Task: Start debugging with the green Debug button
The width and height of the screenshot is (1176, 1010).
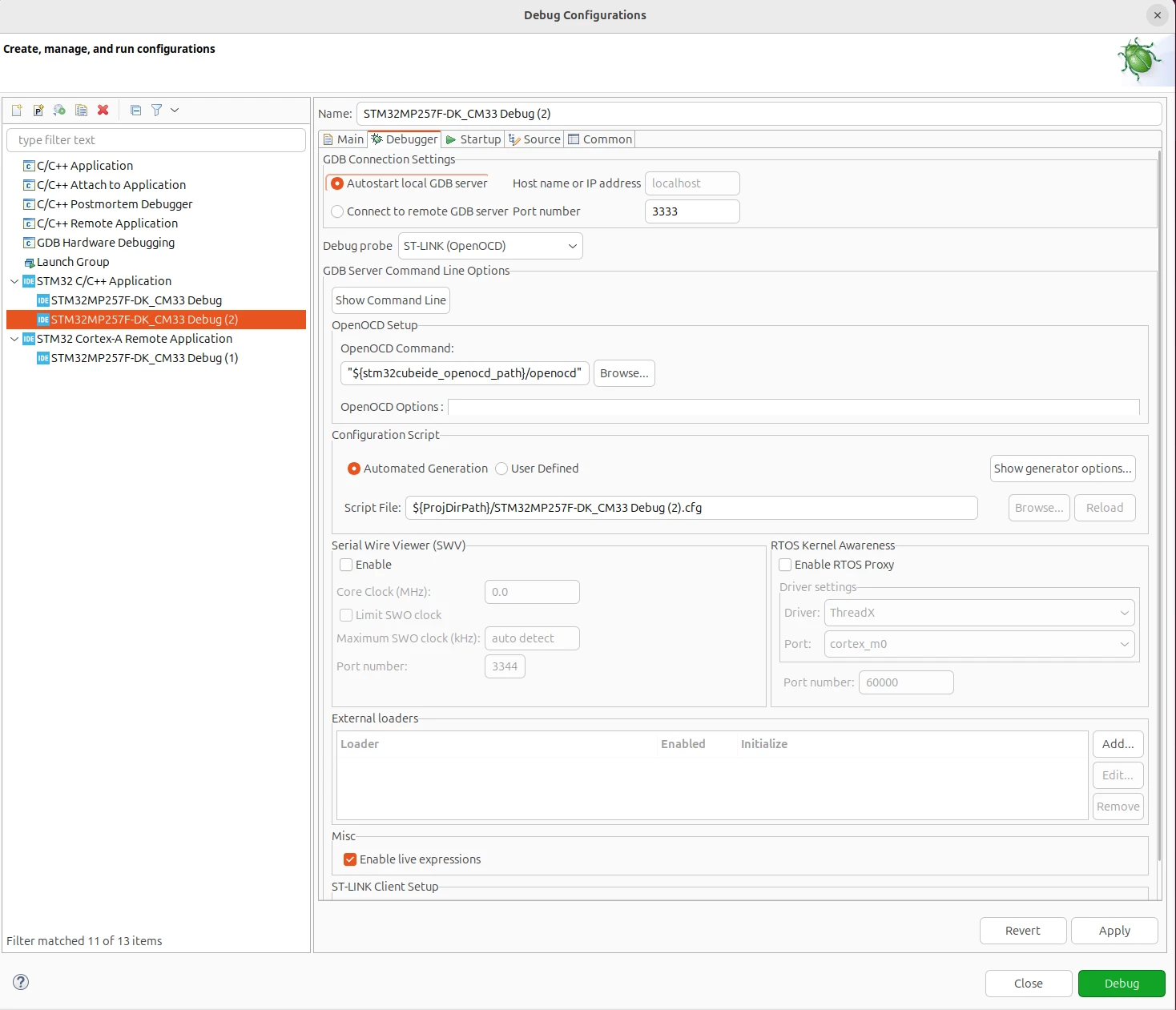Action: [x=1122, y=984]
